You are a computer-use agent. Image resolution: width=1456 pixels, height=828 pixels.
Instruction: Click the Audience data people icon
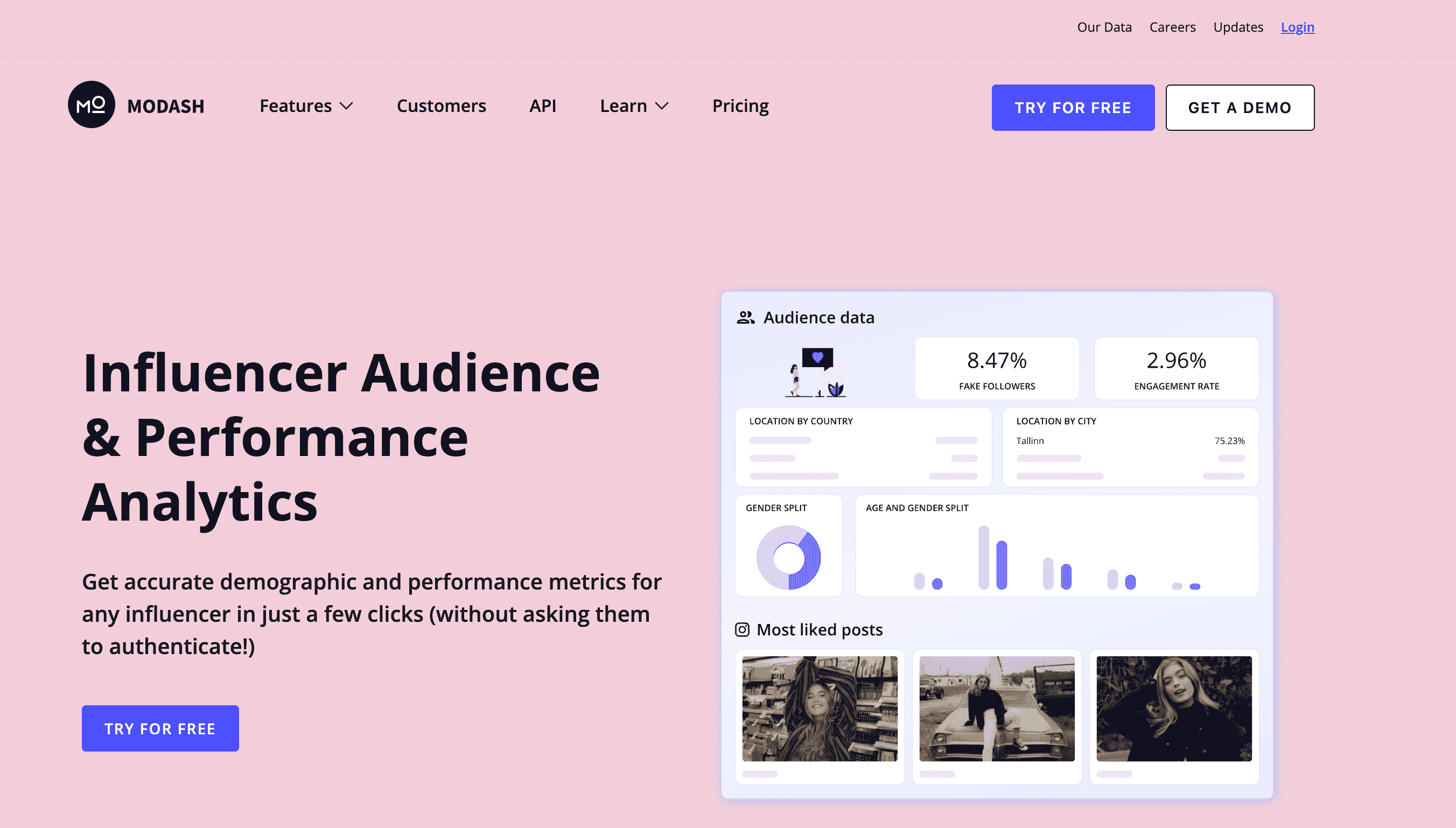pyautogui.click(x=746, y=317)
